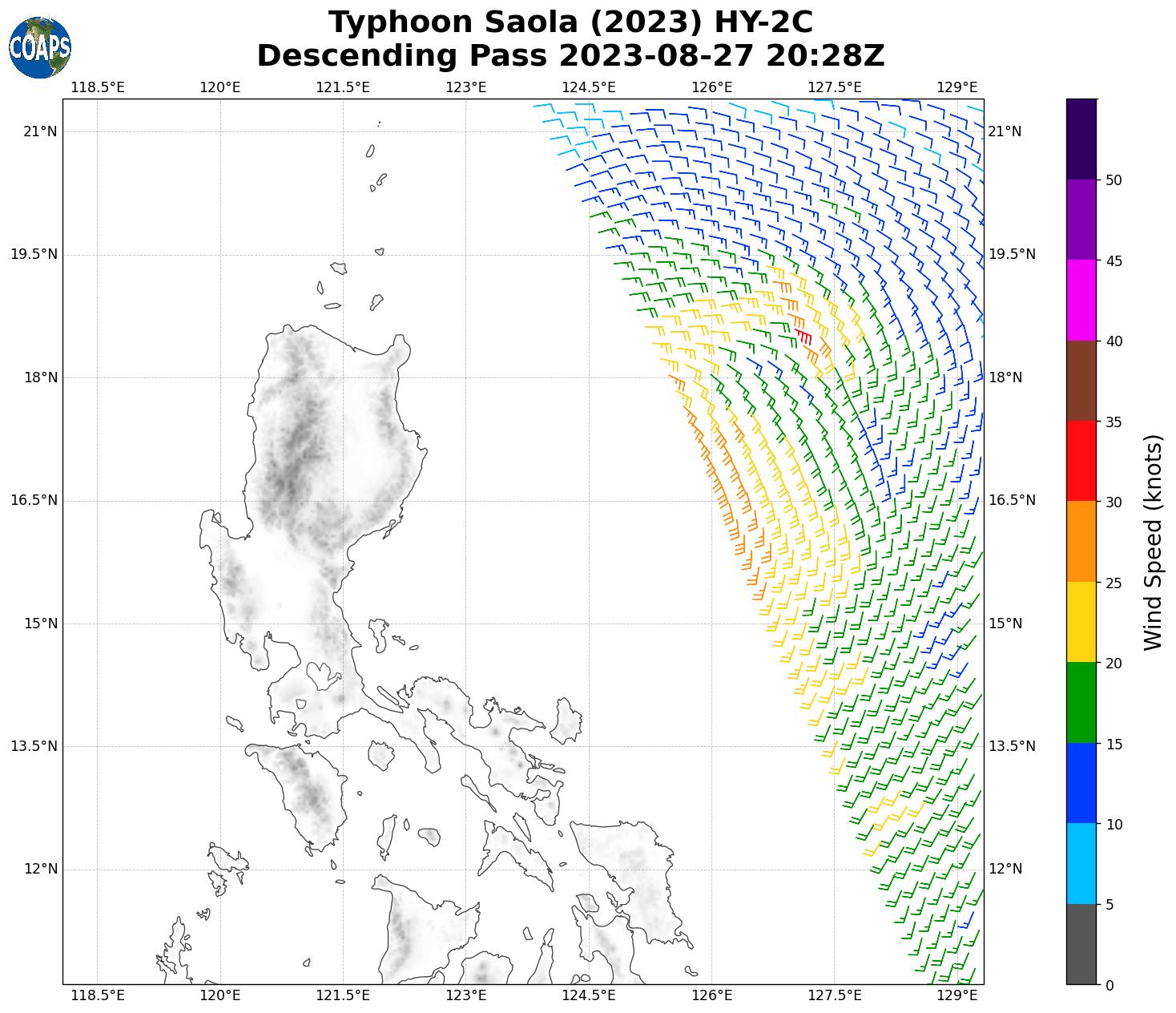Click the dark purple band above 50 knots
Viewport: 1176px width, 1013px height.
[1081, 139]
